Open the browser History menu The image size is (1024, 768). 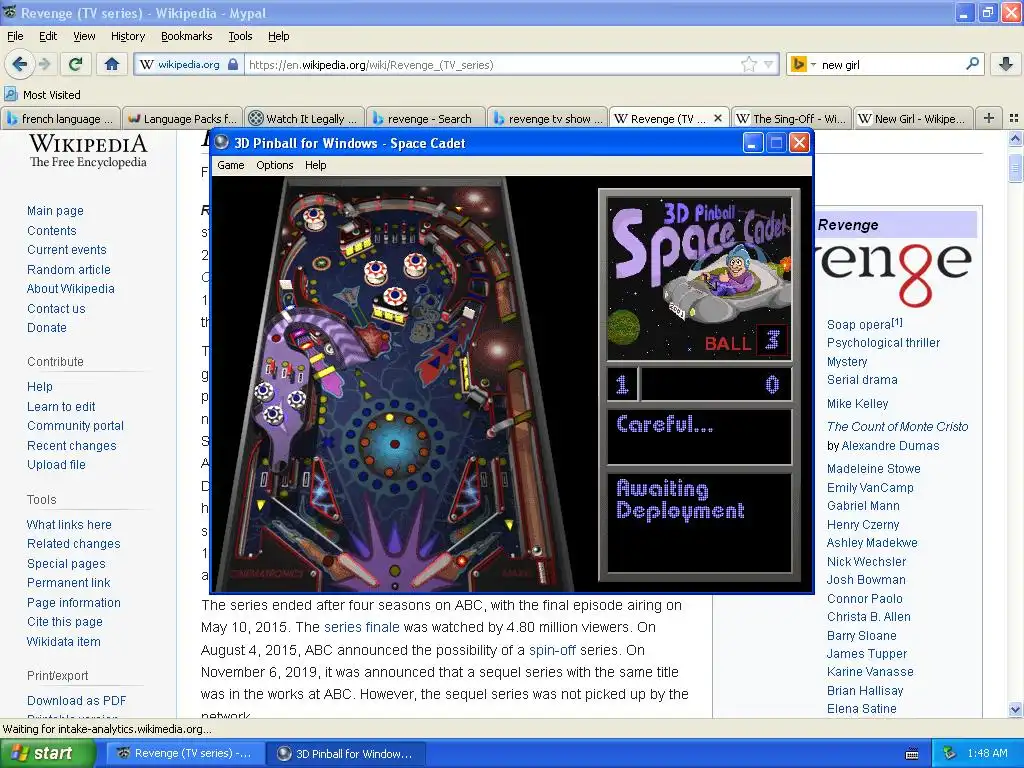coord(128,36)
